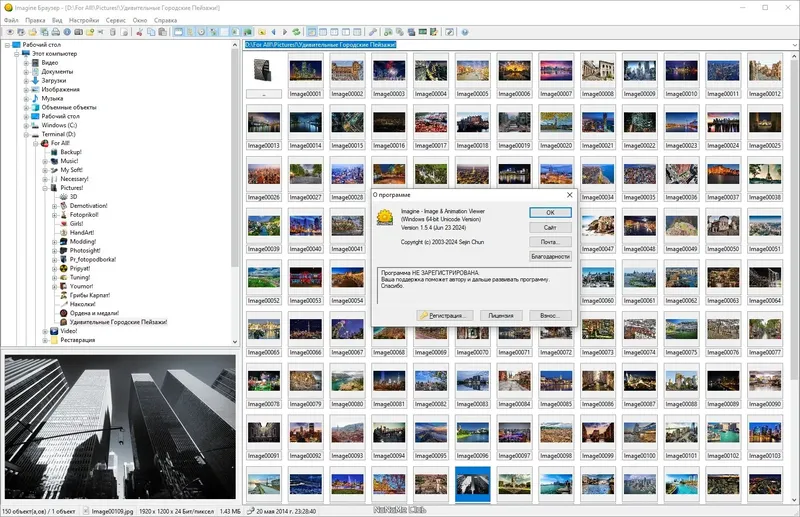Image resolution: width=800 pixels, height=517 pixels.
Task: Click the sunflower app icon in the About dialog
Action: (385, 217)
